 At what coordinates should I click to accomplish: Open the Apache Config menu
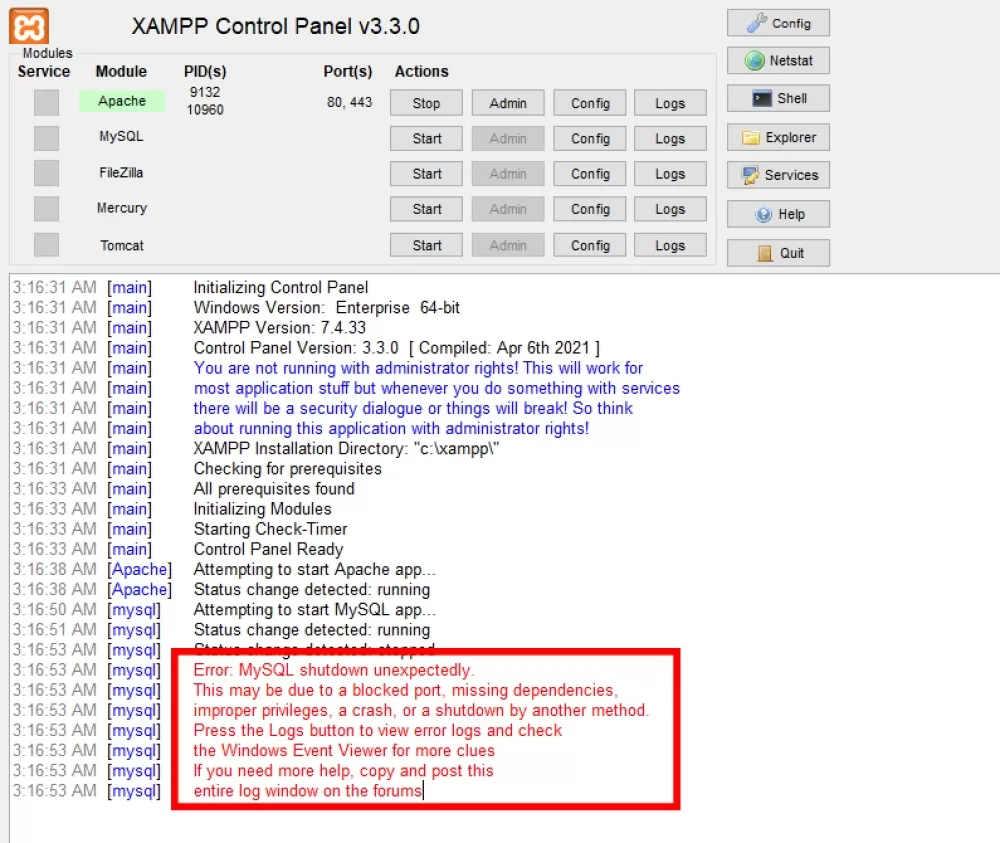(590, 103)
